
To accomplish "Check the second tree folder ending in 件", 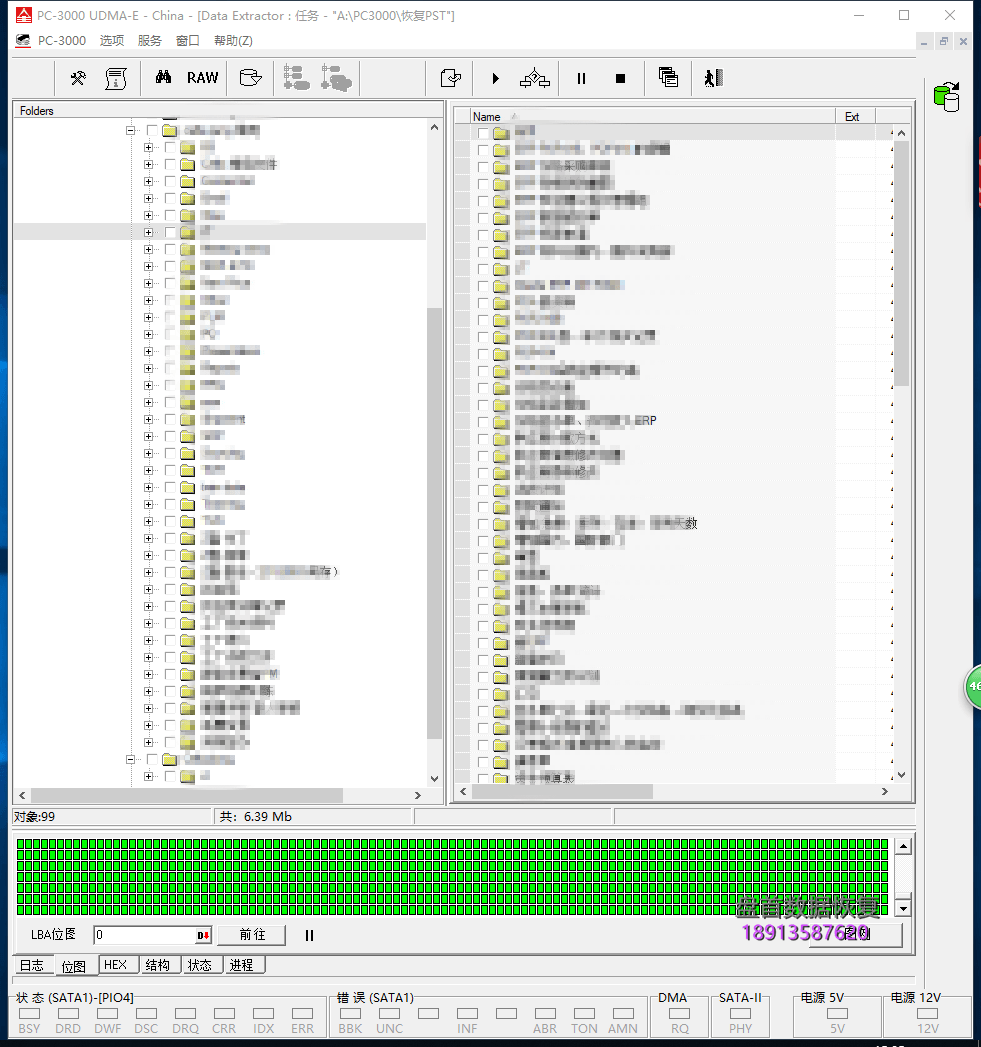I will [x=170, y=164].
